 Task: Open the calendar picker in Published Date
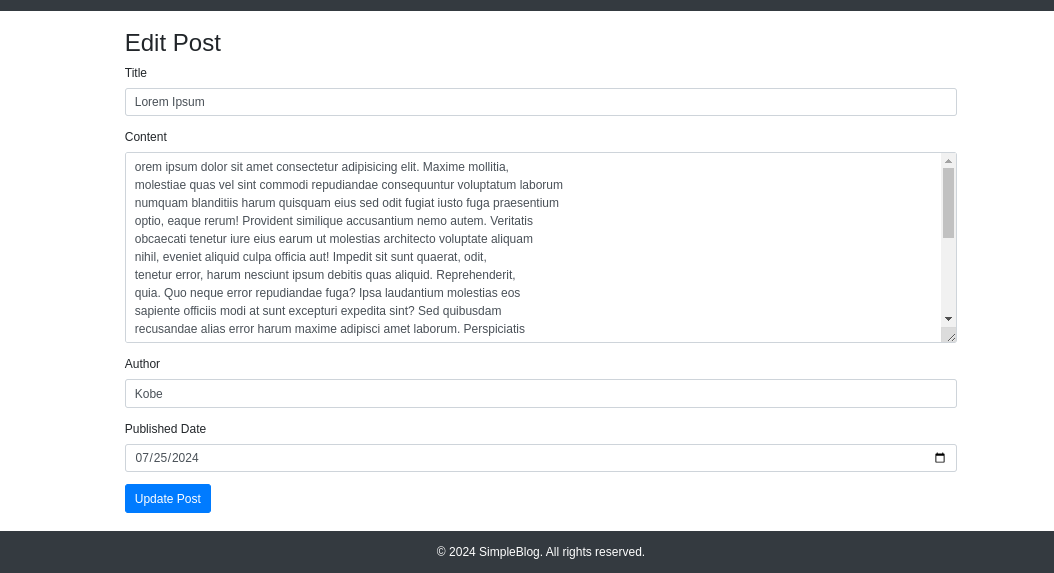[940, 458]
